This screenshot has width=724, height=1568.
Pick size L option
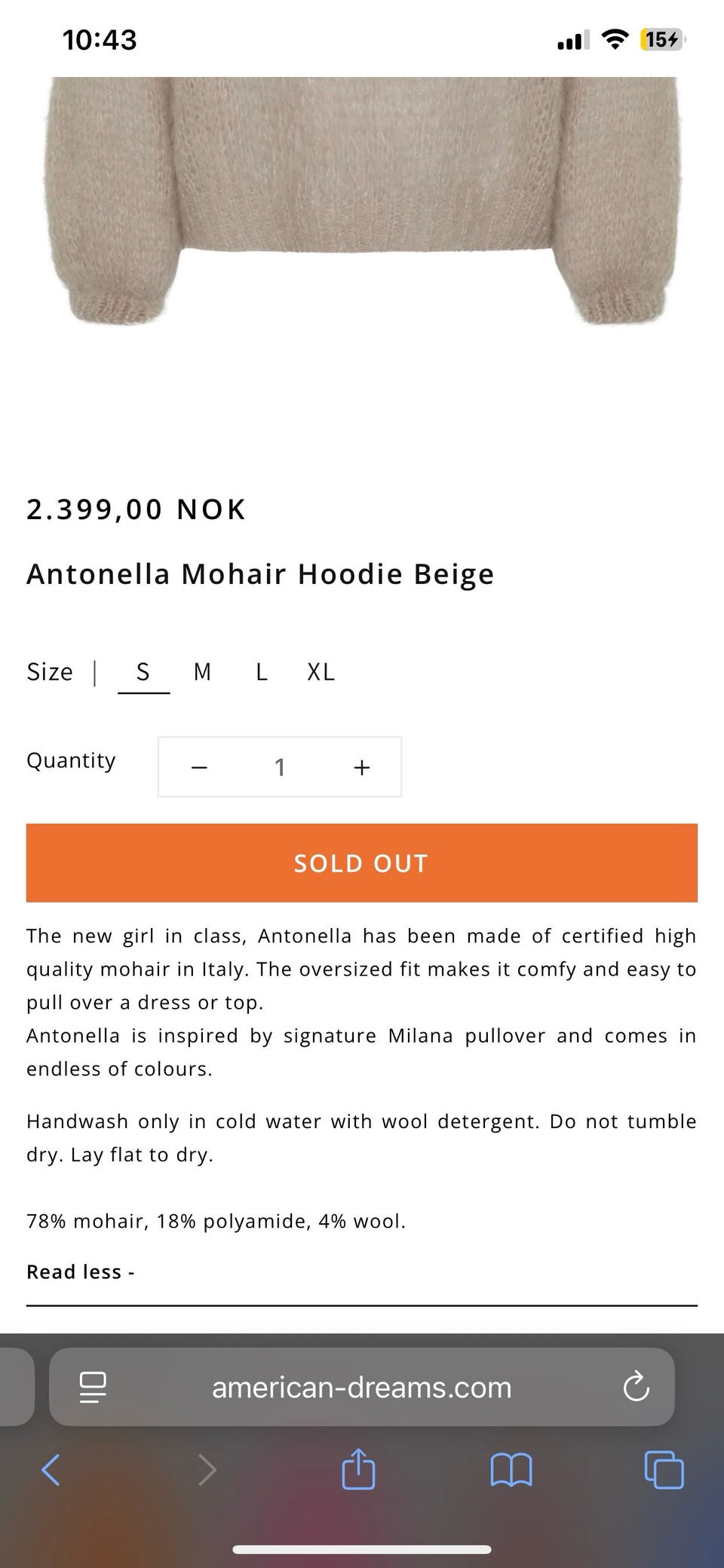262,672
